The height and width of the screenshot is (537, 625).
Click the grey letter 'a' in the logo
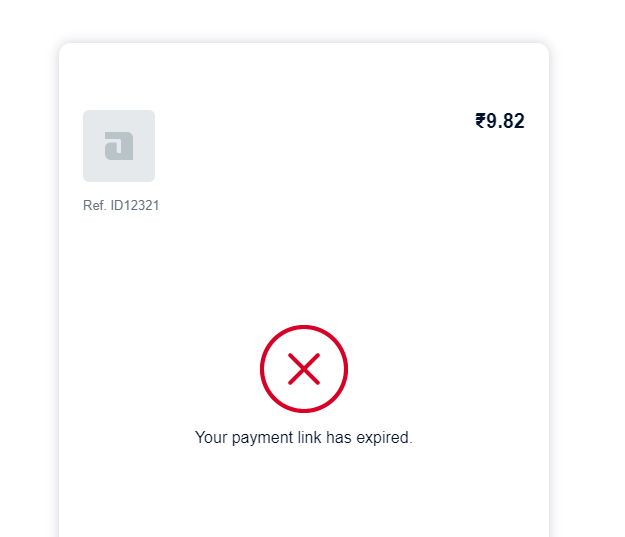[x=119, y=146]
